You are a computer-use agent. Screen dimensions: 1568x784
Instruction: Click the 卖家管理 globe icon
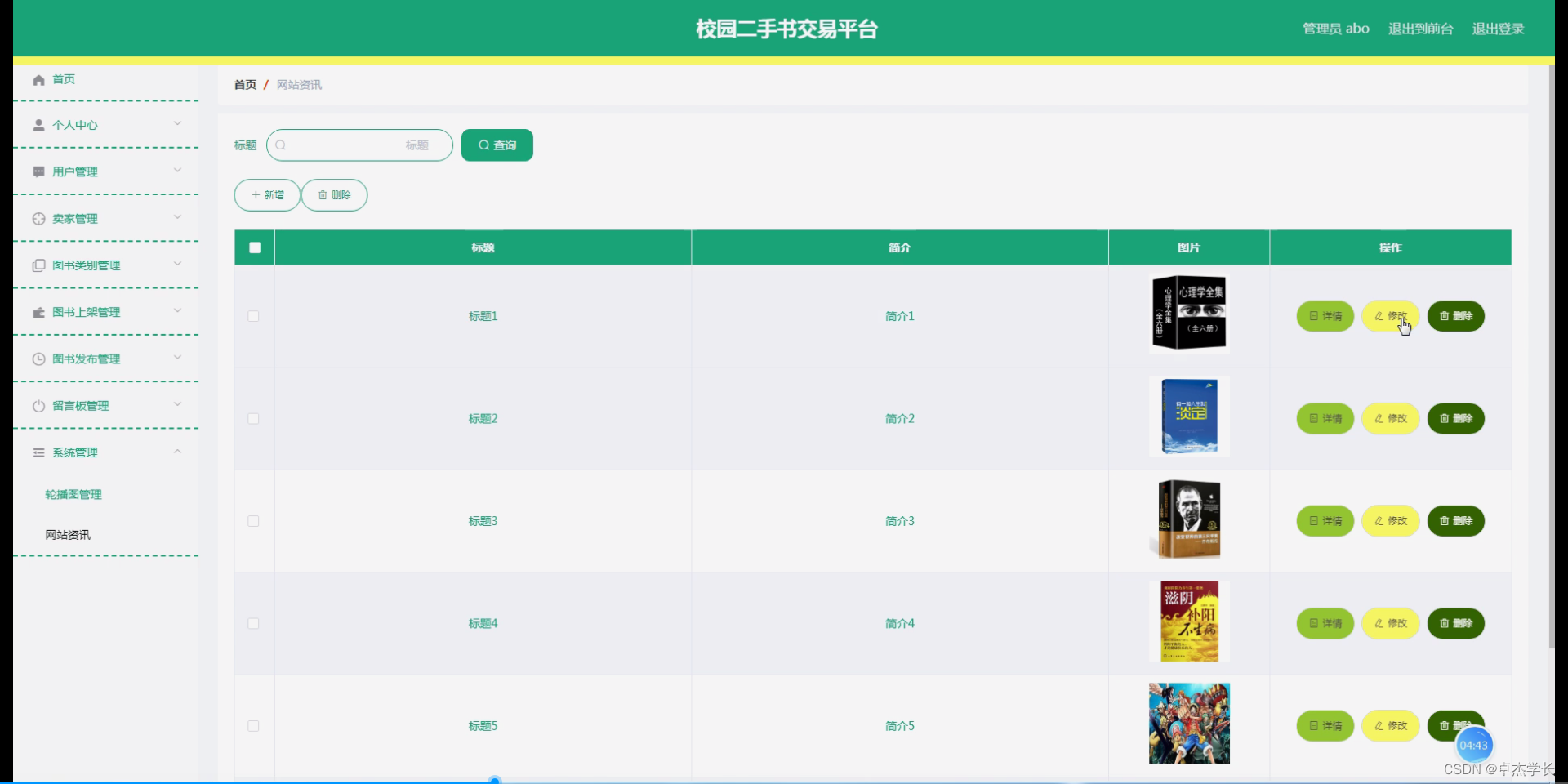(38, 218)
